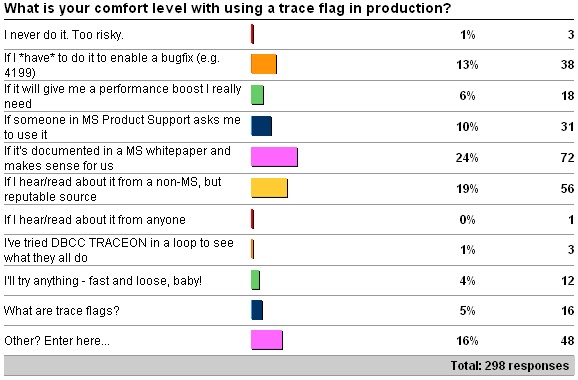This screenshot has height=380, width=578.
Task: Click the magenta bar for MS whitepaper
Action: pyautogui.click(x=274, y=157)
